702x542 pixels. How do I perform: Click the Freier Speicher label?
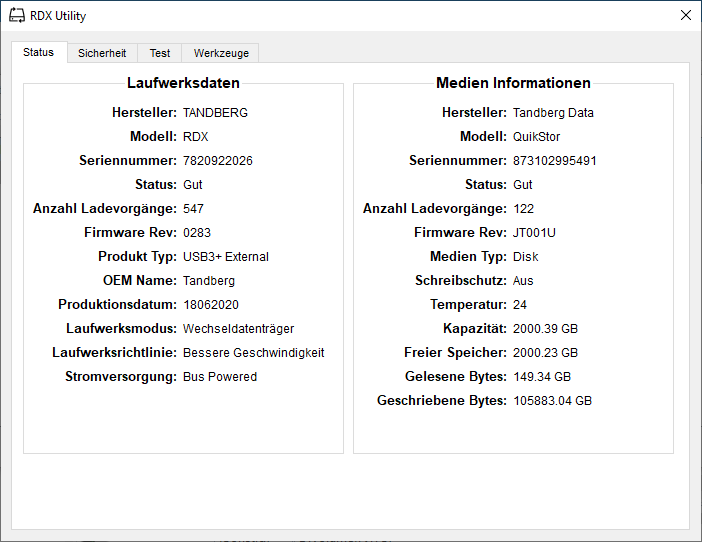455,353
